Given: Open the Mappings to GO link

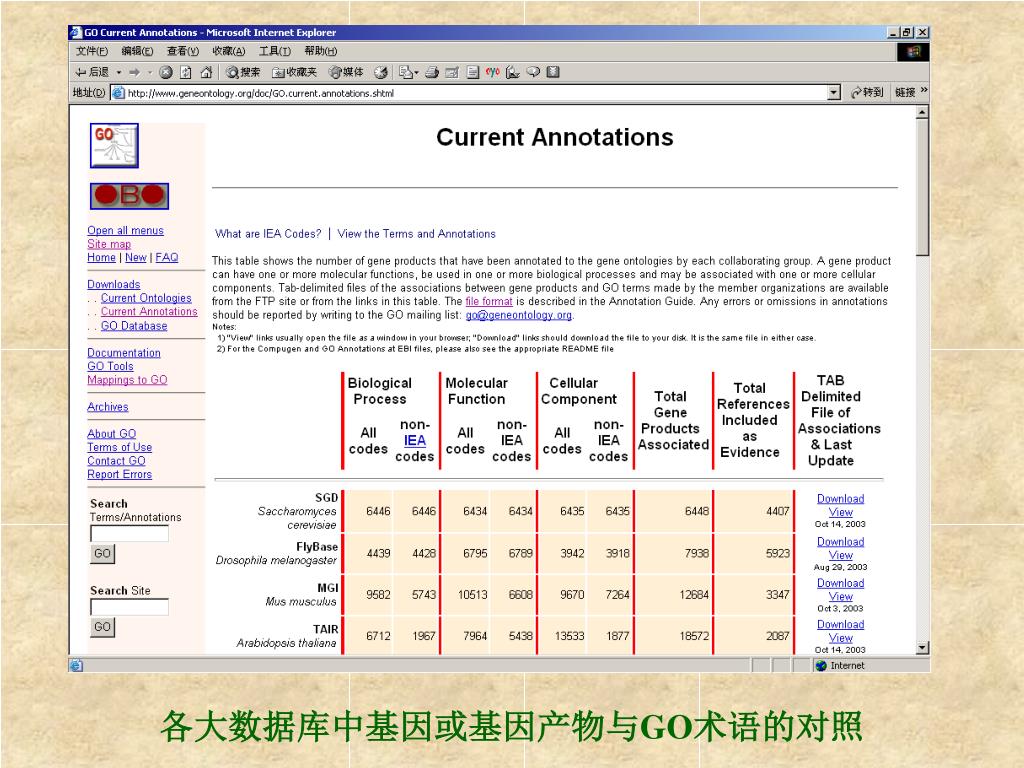Looking at the screenshot, I should tap(127, 380).
